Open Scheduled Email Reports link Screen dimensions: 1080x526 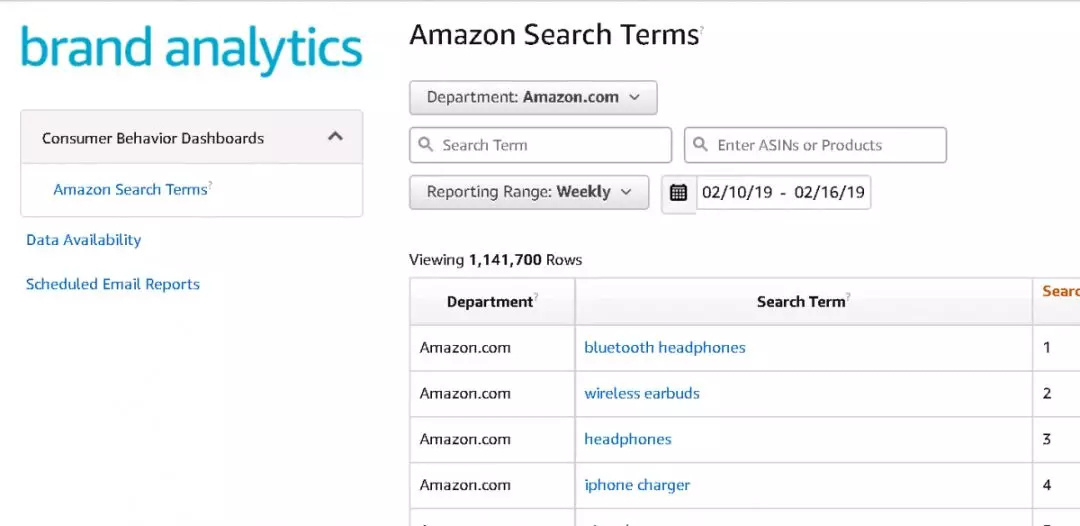(113, 284)
